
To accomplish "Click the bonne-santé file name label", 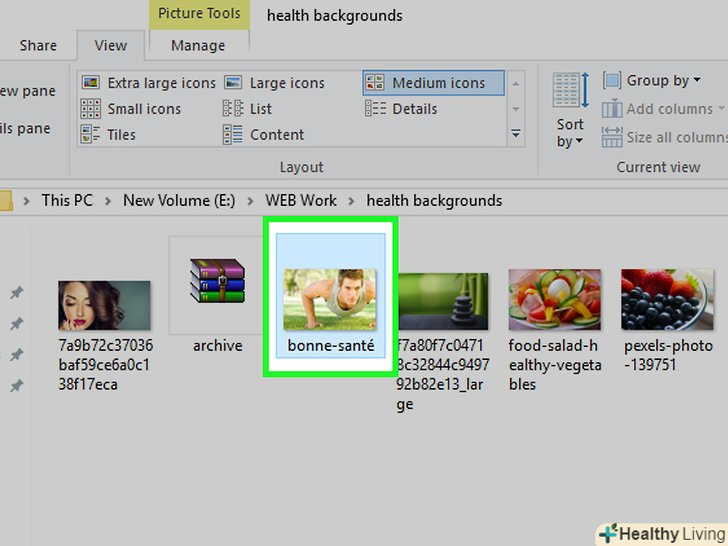I will 331,346.
